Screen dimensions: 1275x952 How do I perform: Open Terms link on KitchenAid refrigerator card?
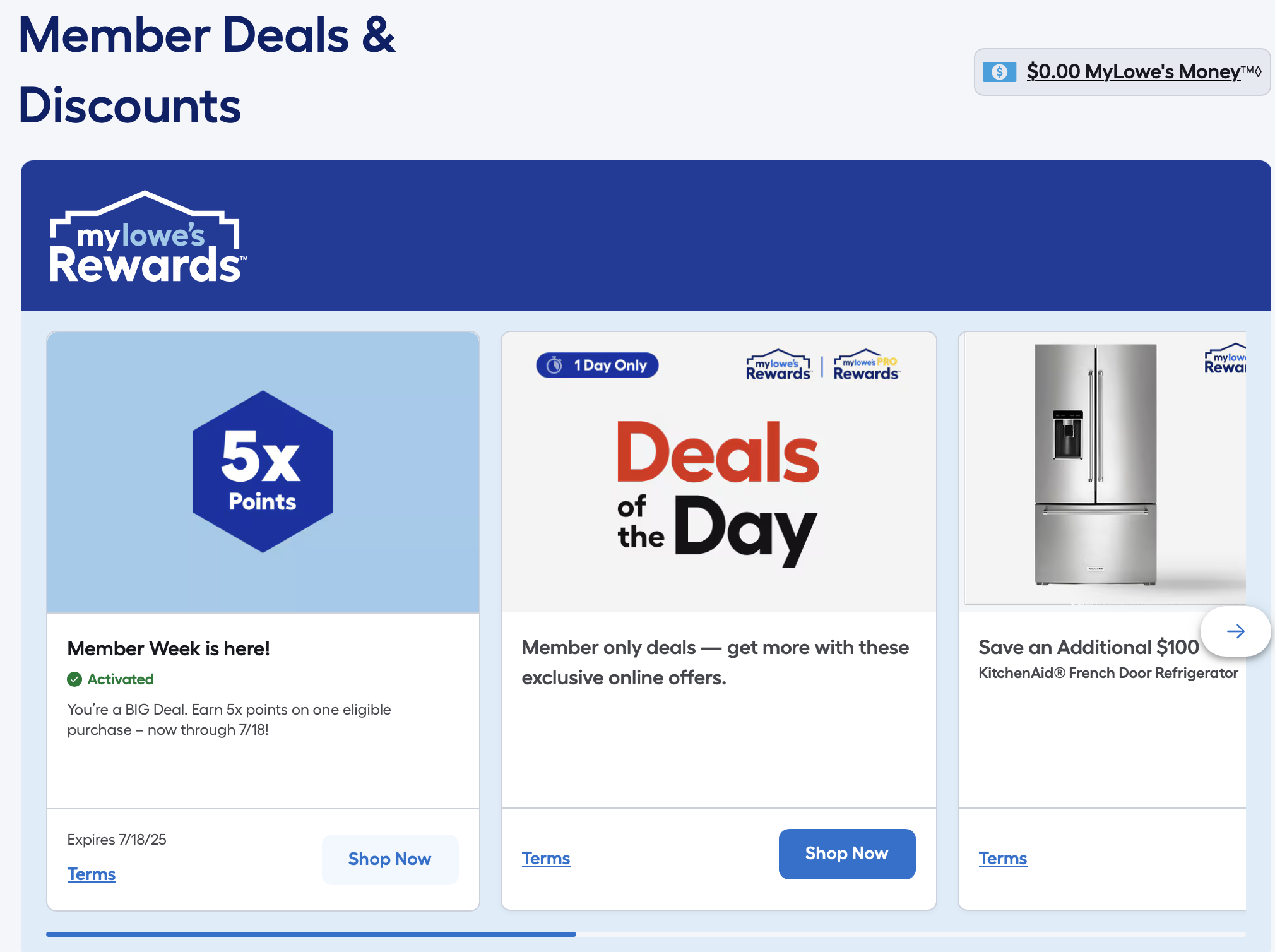[1003, 859]
